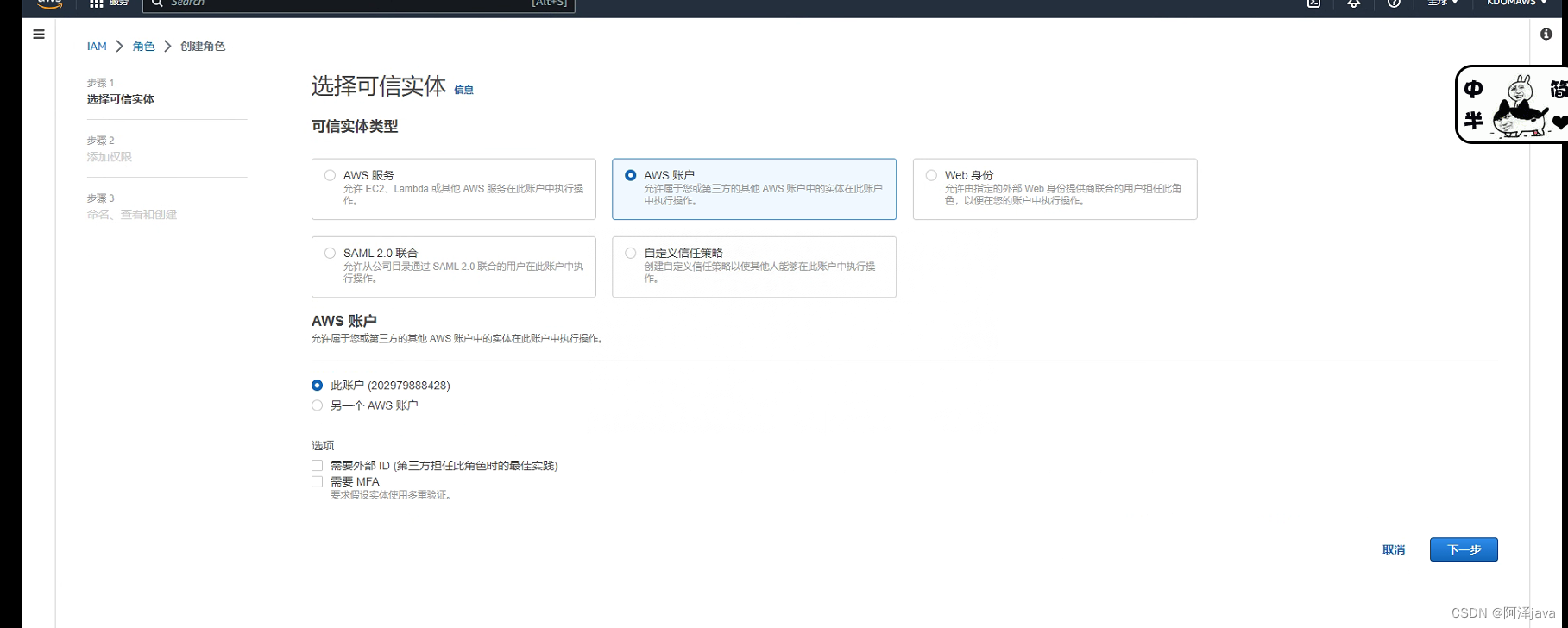The width and height of the screenshot is (1568, 628).
Task: Select the AWS 账户 trusted entity option
Action: 754,189
